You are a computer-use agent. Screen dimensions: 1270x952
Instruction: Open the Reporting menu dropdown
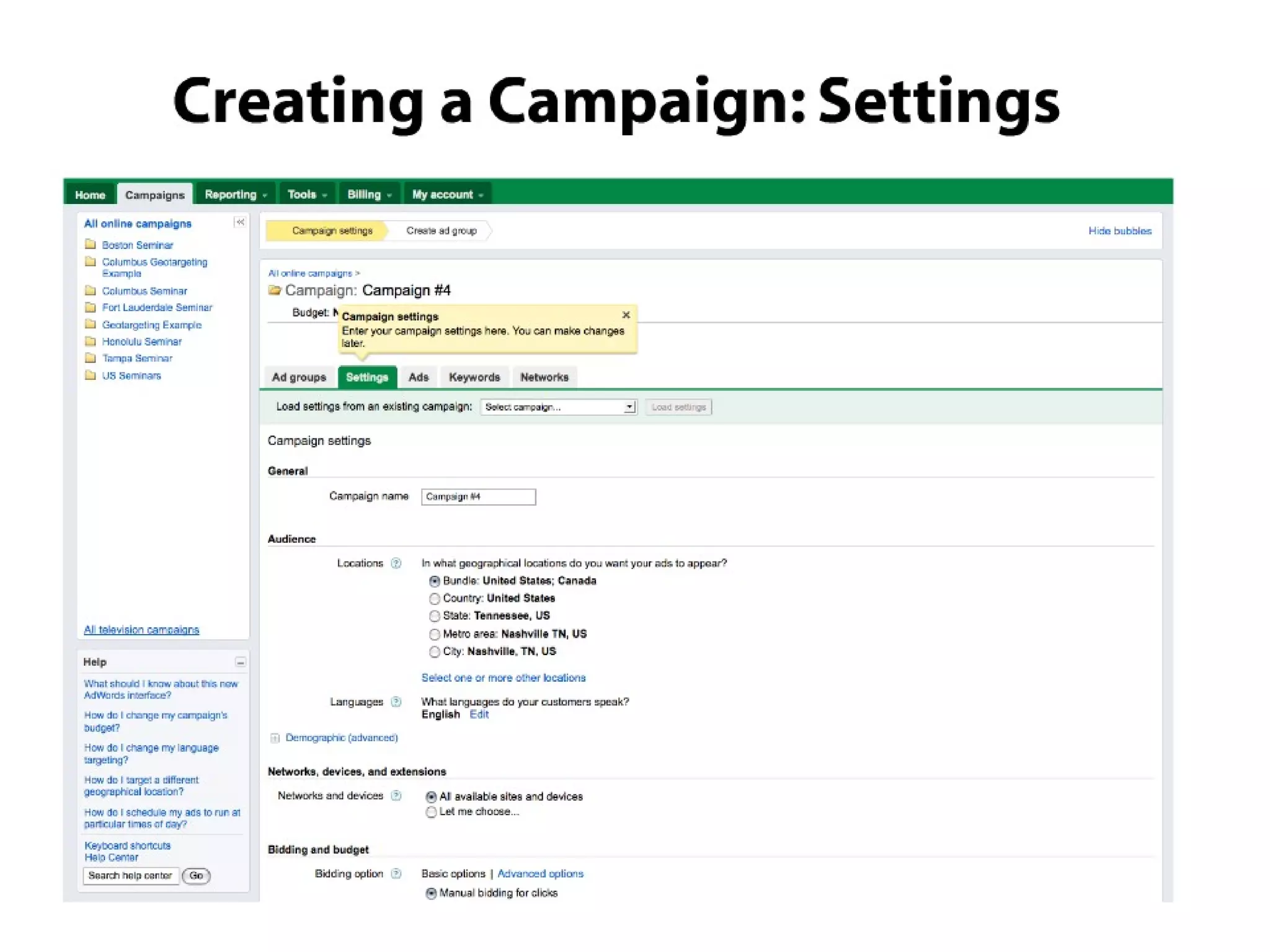tap(235, 195)
